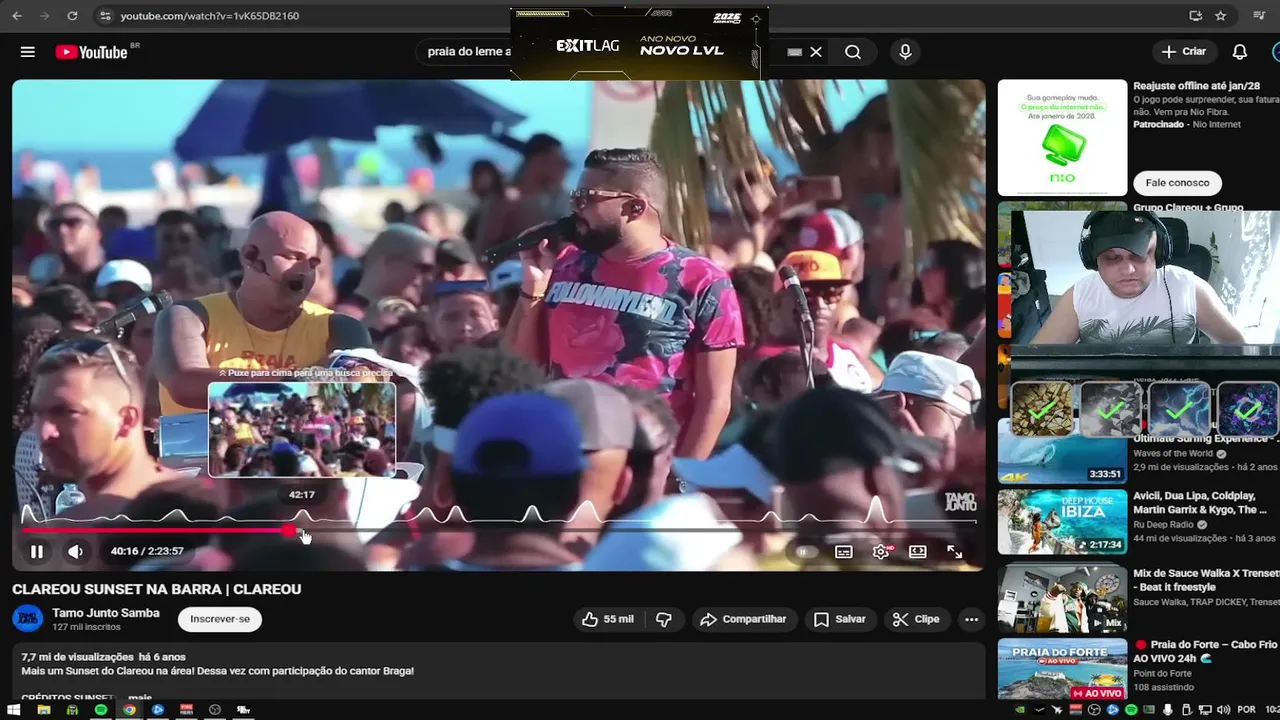1280x720 pixels.
Task: Open the notifications bell
Action: click(1240, 52)
